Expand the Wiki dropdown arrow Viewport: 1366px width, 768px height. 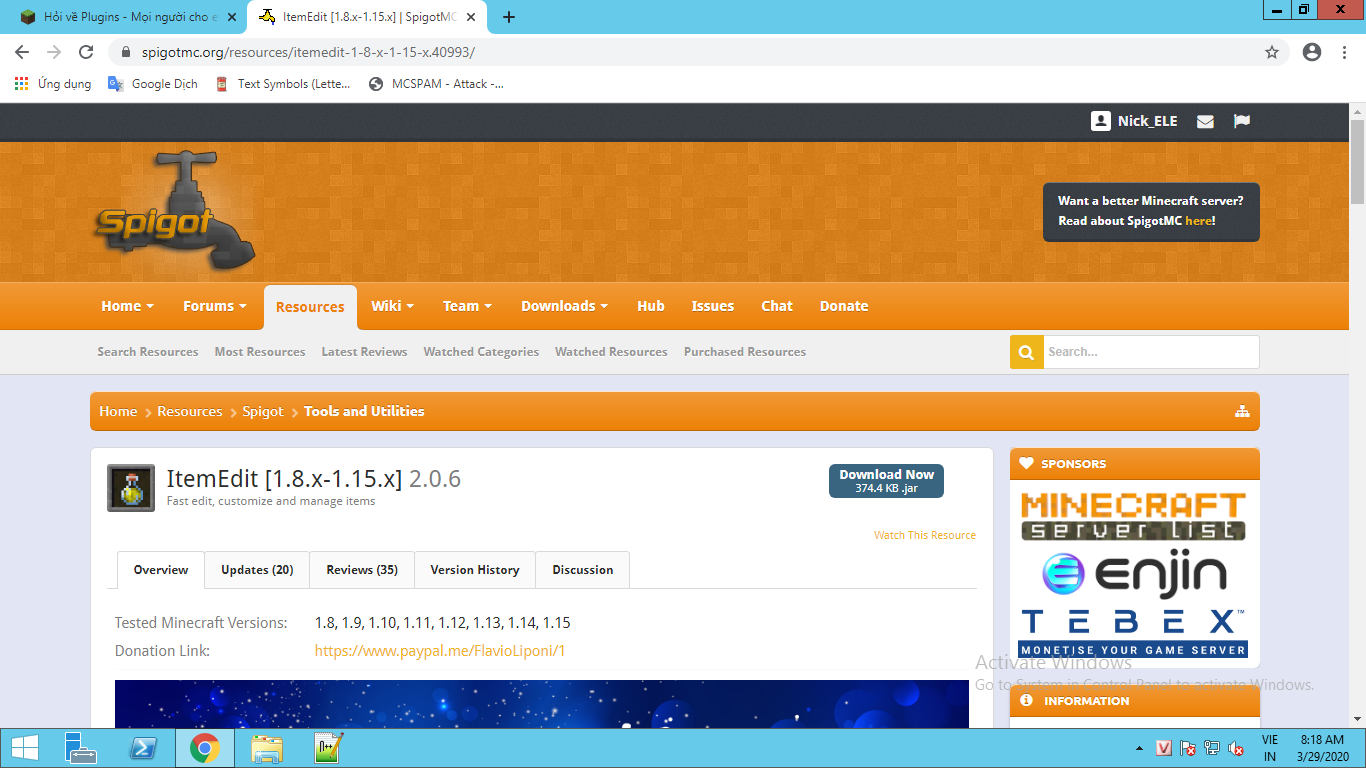pos(410,306)
